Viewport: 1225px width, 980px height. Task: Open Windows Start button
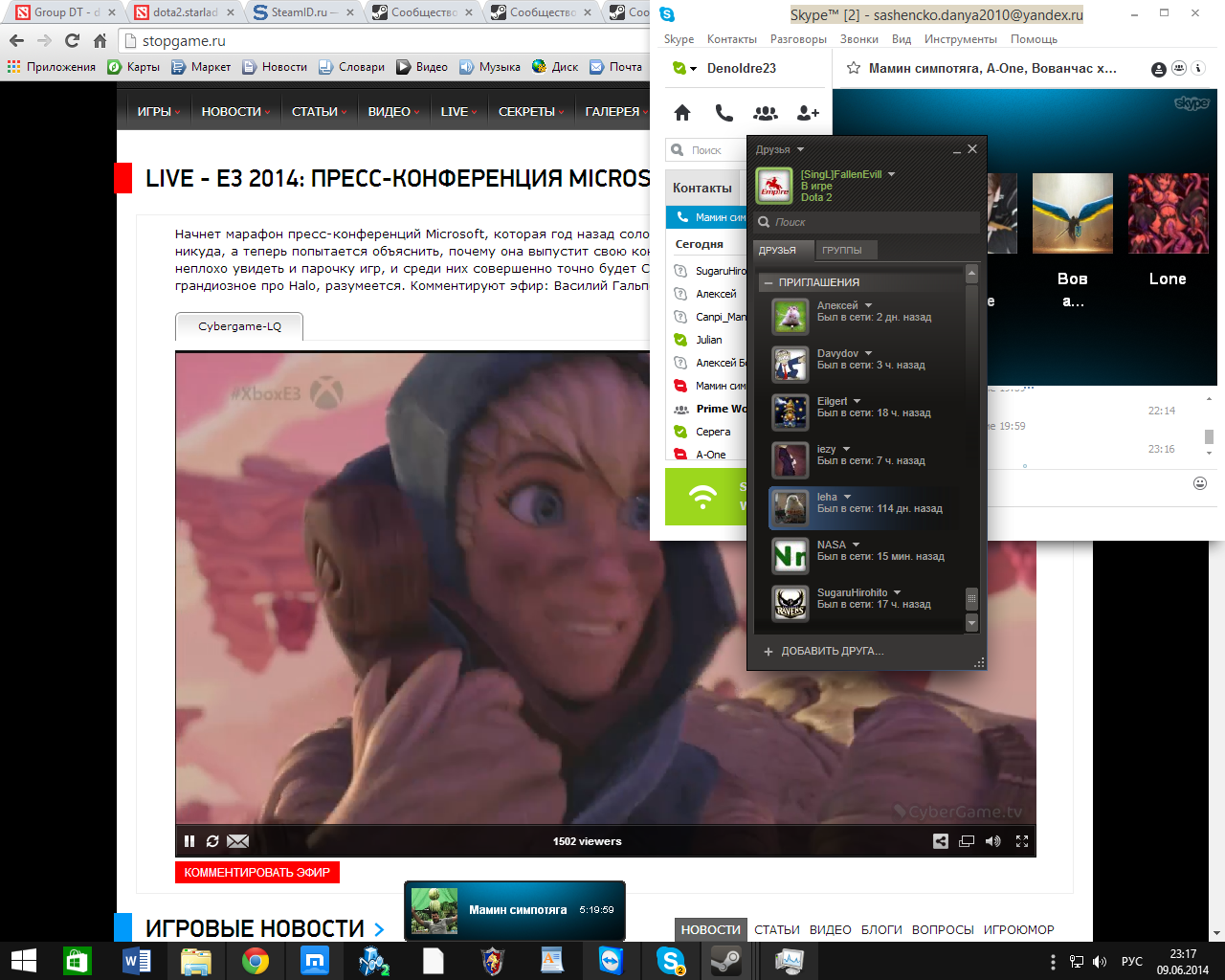click(23, 961)
